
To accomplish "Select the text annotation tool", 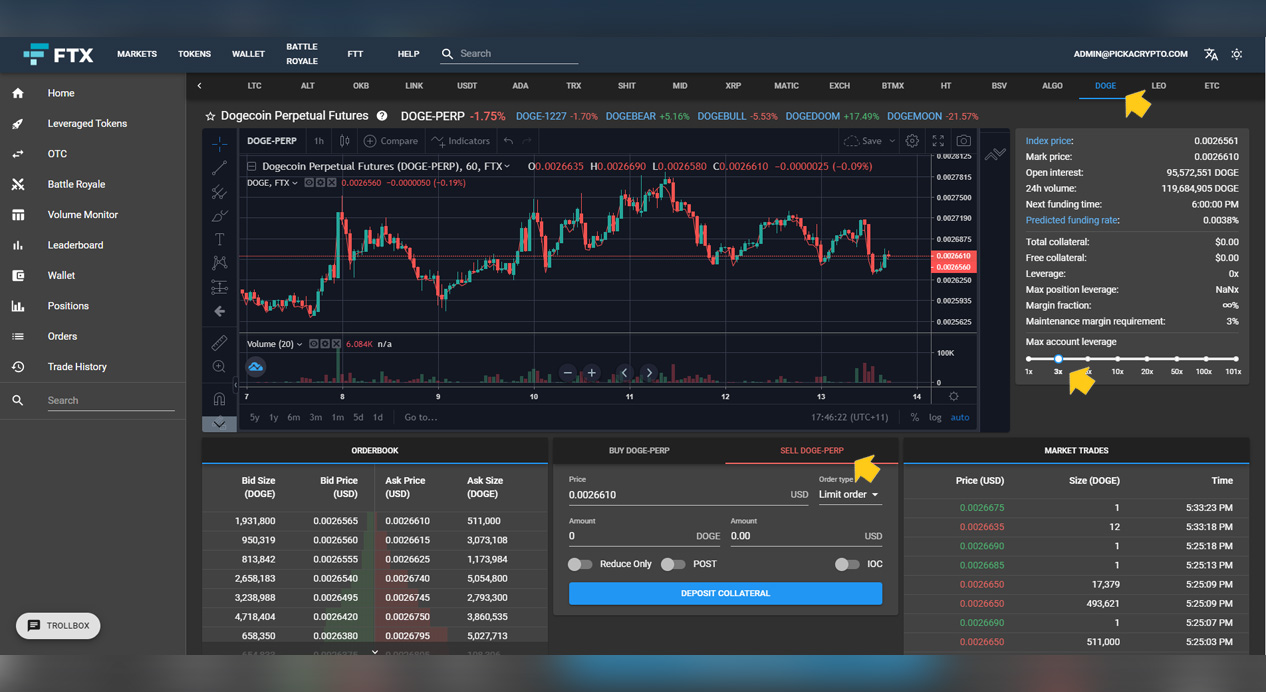I will click(x=219, y=239).
